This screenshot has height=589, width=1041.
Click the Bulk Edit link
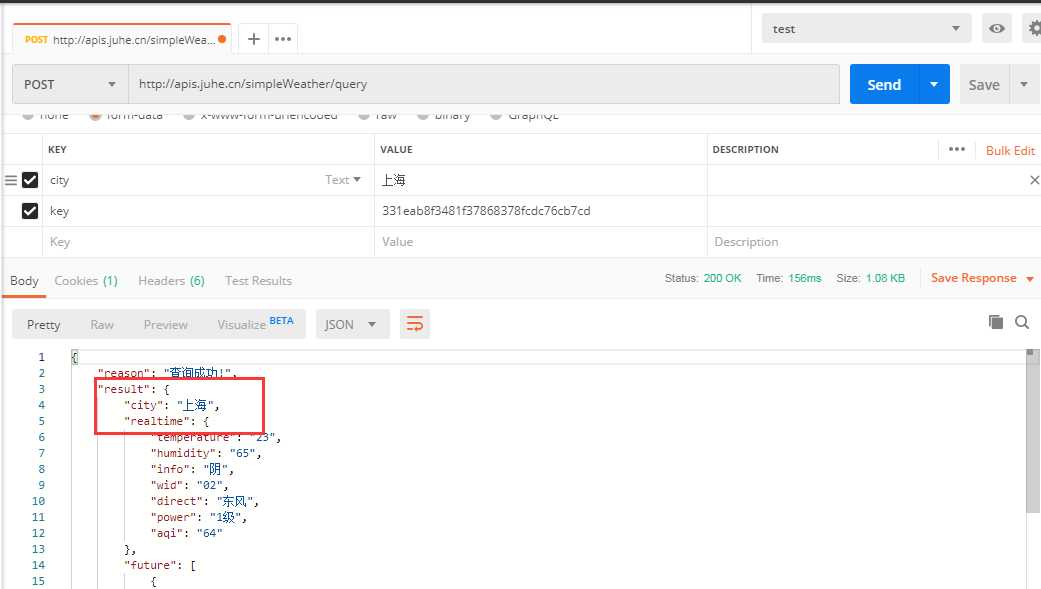pos(1010,151)
